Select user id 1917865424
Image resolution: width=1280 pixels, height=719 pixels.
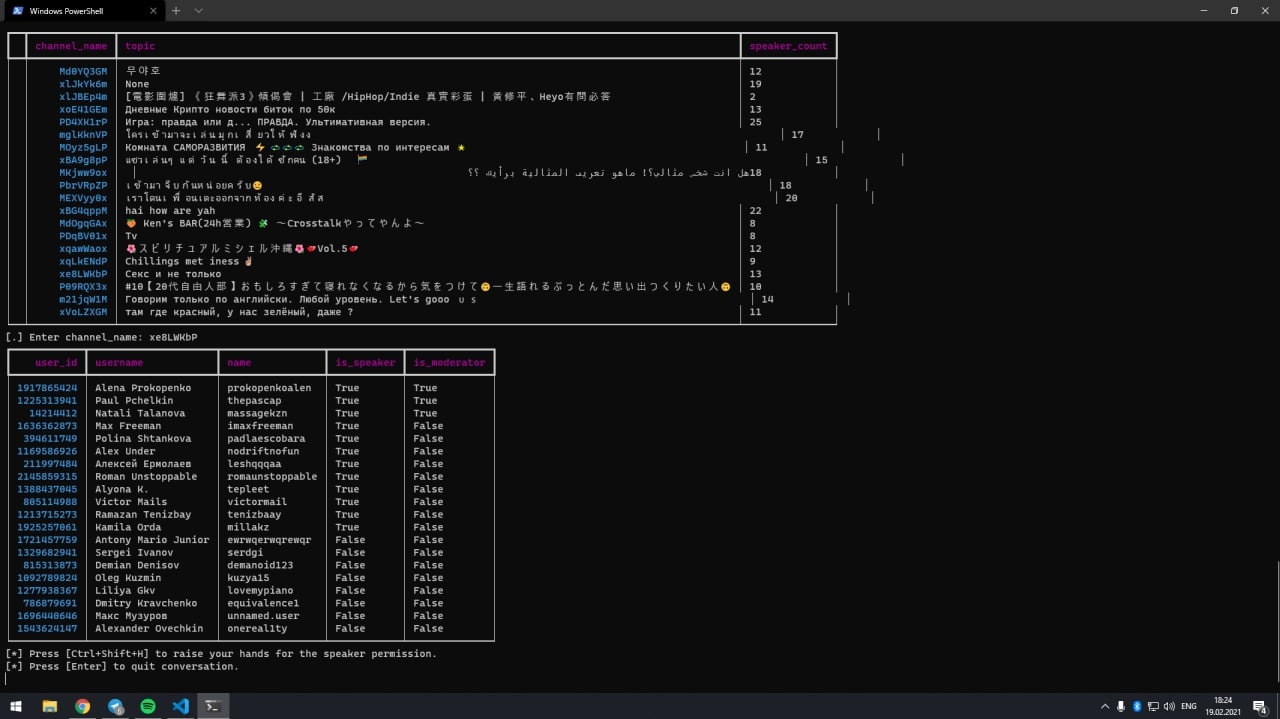click(47, 388)
